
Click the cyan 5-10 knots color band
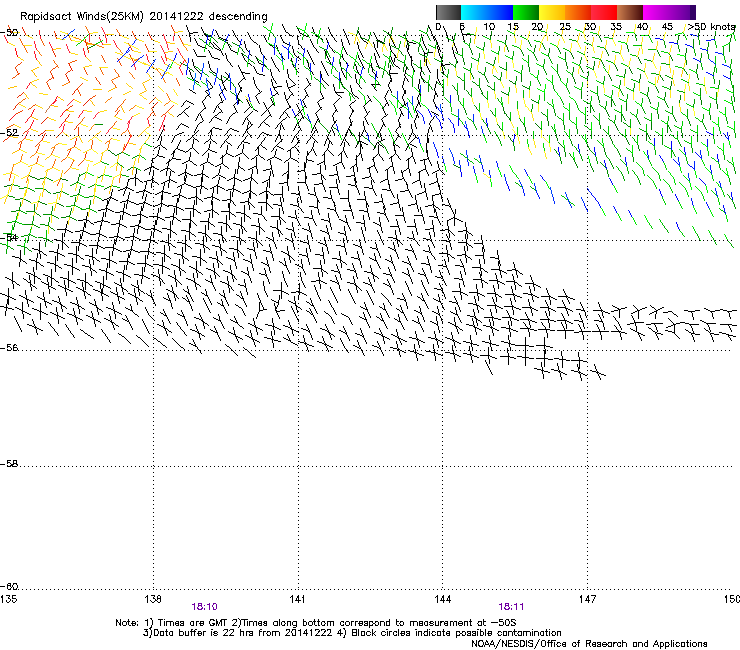pyautogui.click(x=474, y=12)
